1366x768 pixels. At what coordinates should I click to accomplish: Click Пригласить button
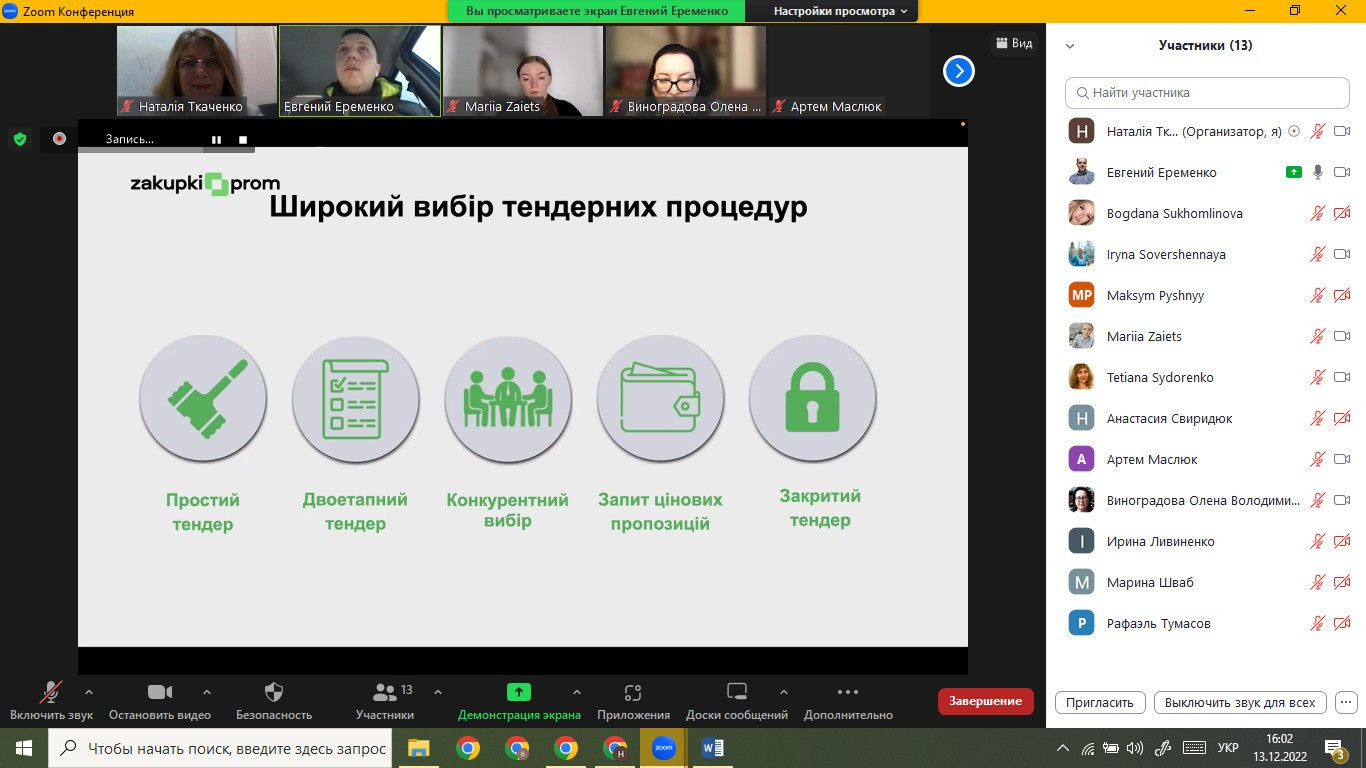[x=1099, y=702]
